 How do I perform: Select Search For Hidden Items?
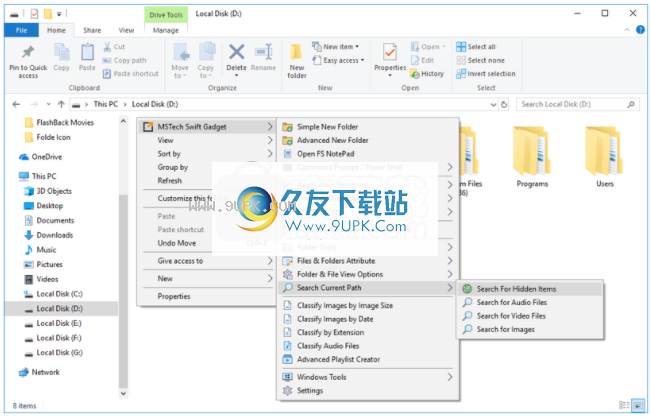(530, 289)
